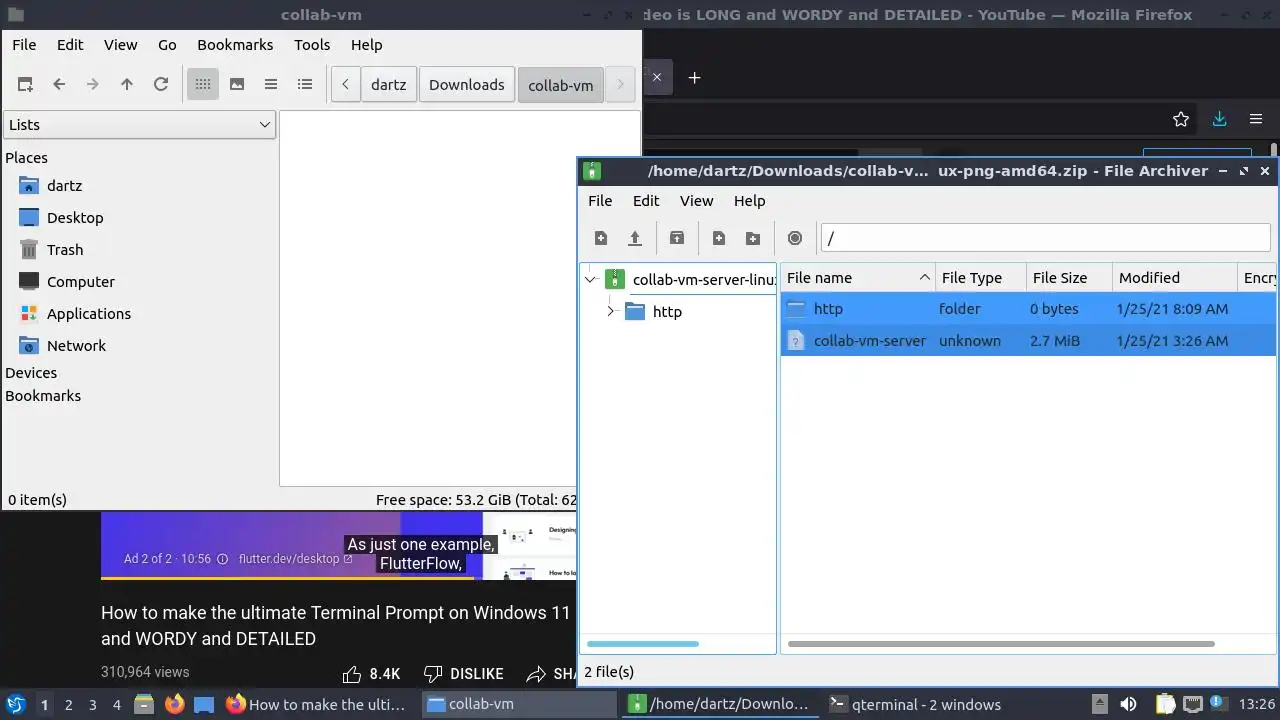The image size is (1280, 720).
Task: Open the Lists side pane dropdown
Action: point(139,125)
